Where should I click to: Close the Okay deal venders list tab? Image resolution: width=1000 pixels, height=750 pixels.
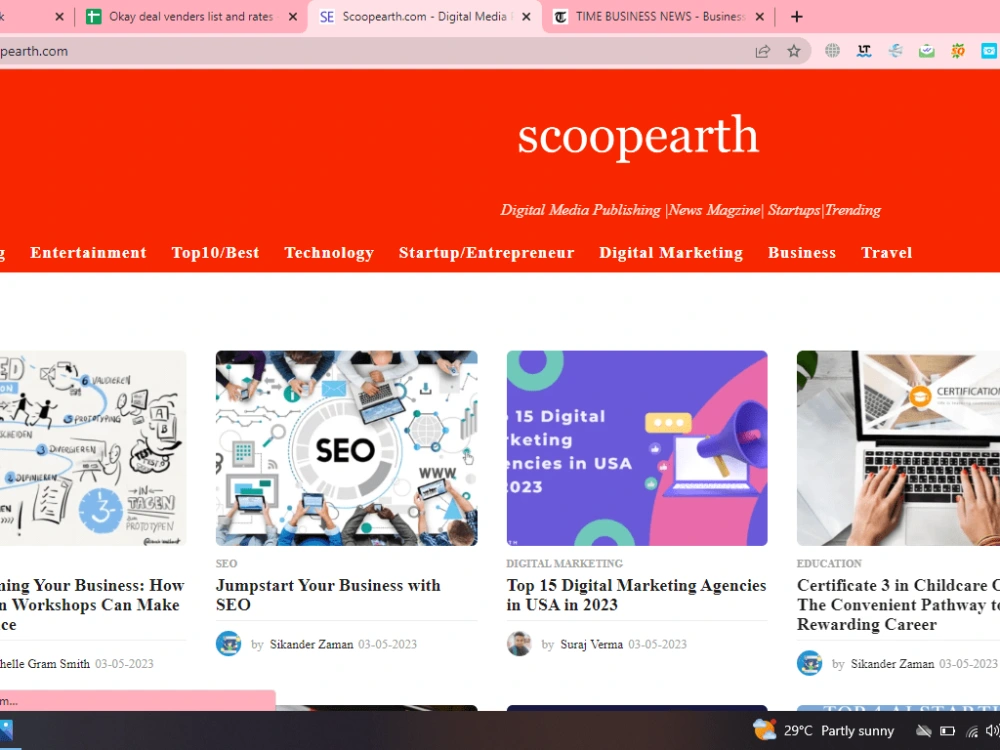[293, 17]
